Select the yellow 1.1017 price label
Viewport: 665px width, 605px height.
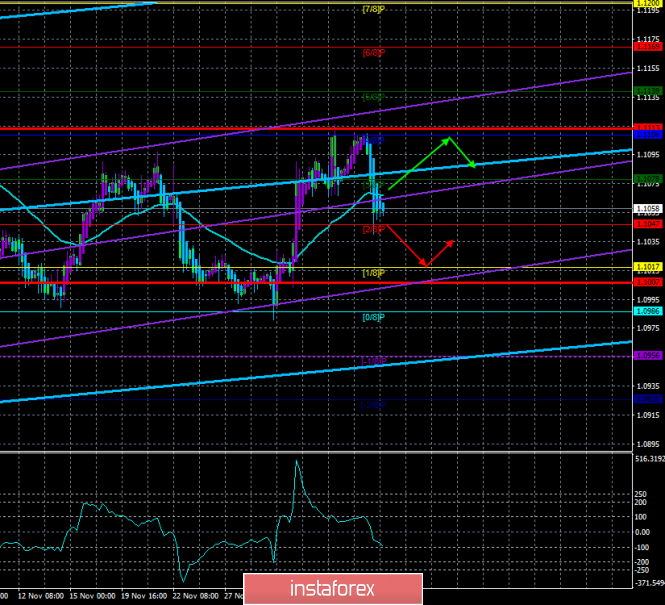pyautogui.click(x=646, y=267)
